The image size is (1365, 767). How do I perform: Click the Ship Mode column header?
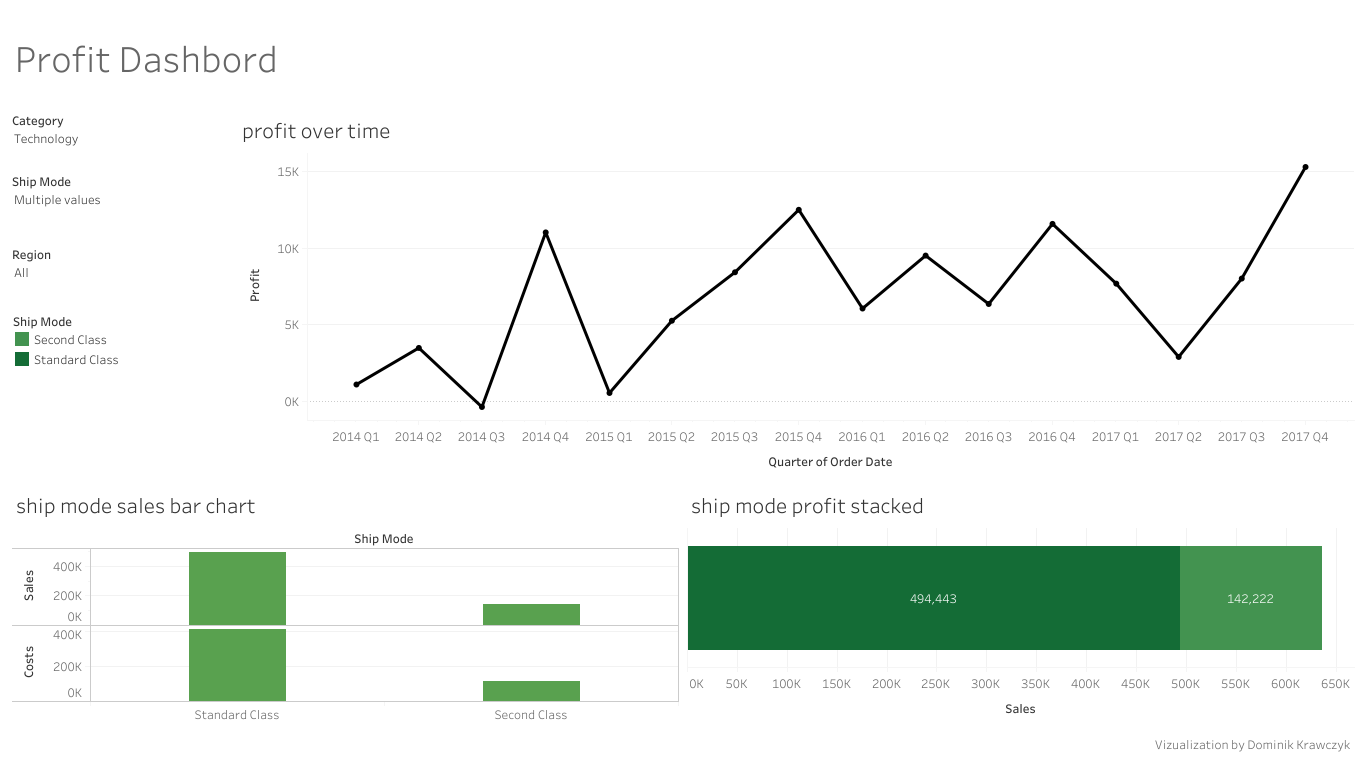(383, 539)
